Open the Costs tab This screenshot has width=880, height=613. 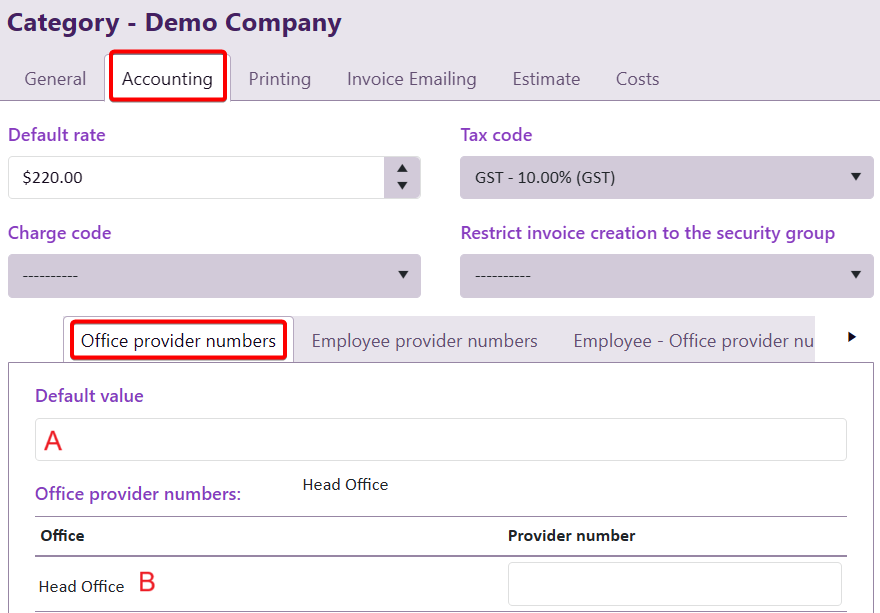(637, 79)
